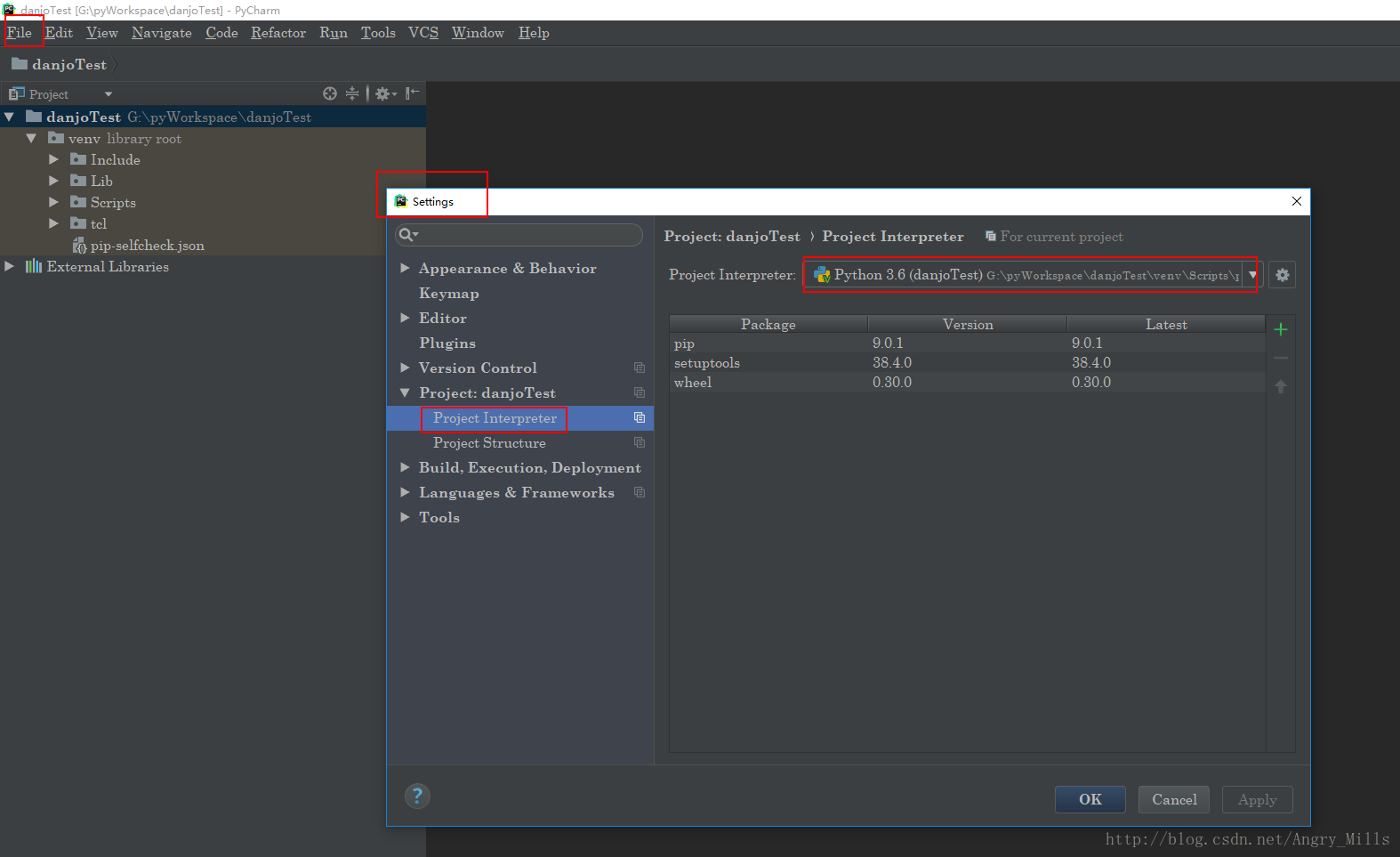Image resolution: width=1400 pixels, height=857 pixels.
Task: Open interpreter gear options in Settings
Action: tap(1282, 275)
